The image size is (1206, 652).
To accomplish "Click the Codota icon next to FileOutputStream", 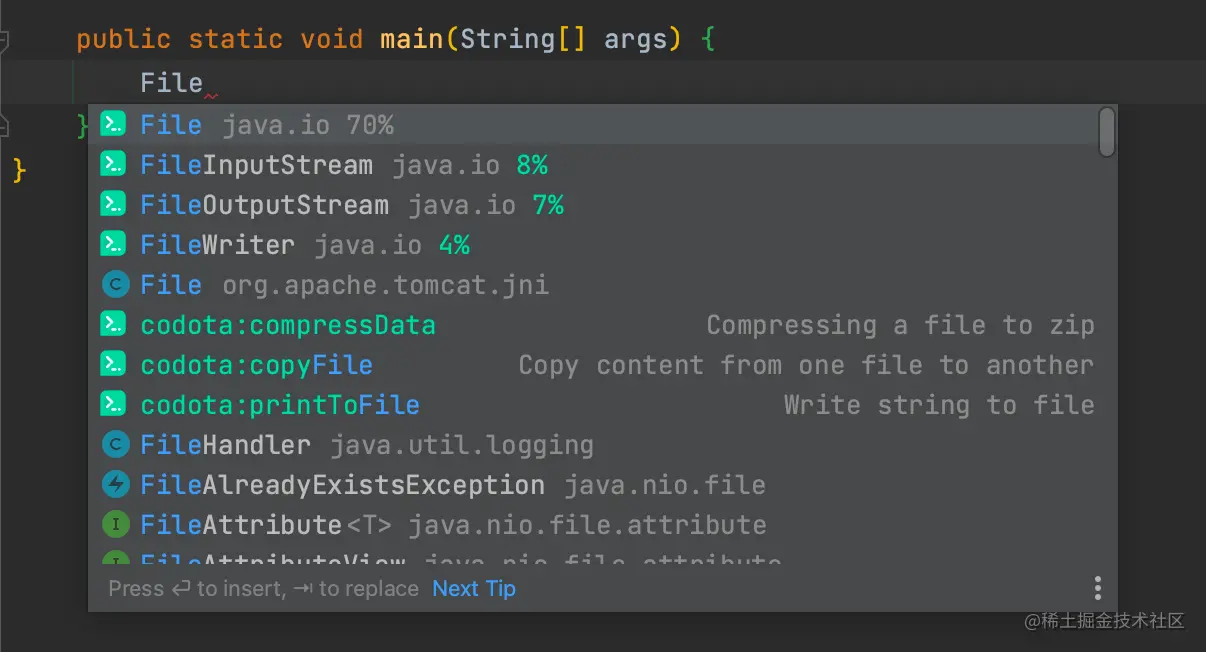I will [x=114, y=204].
